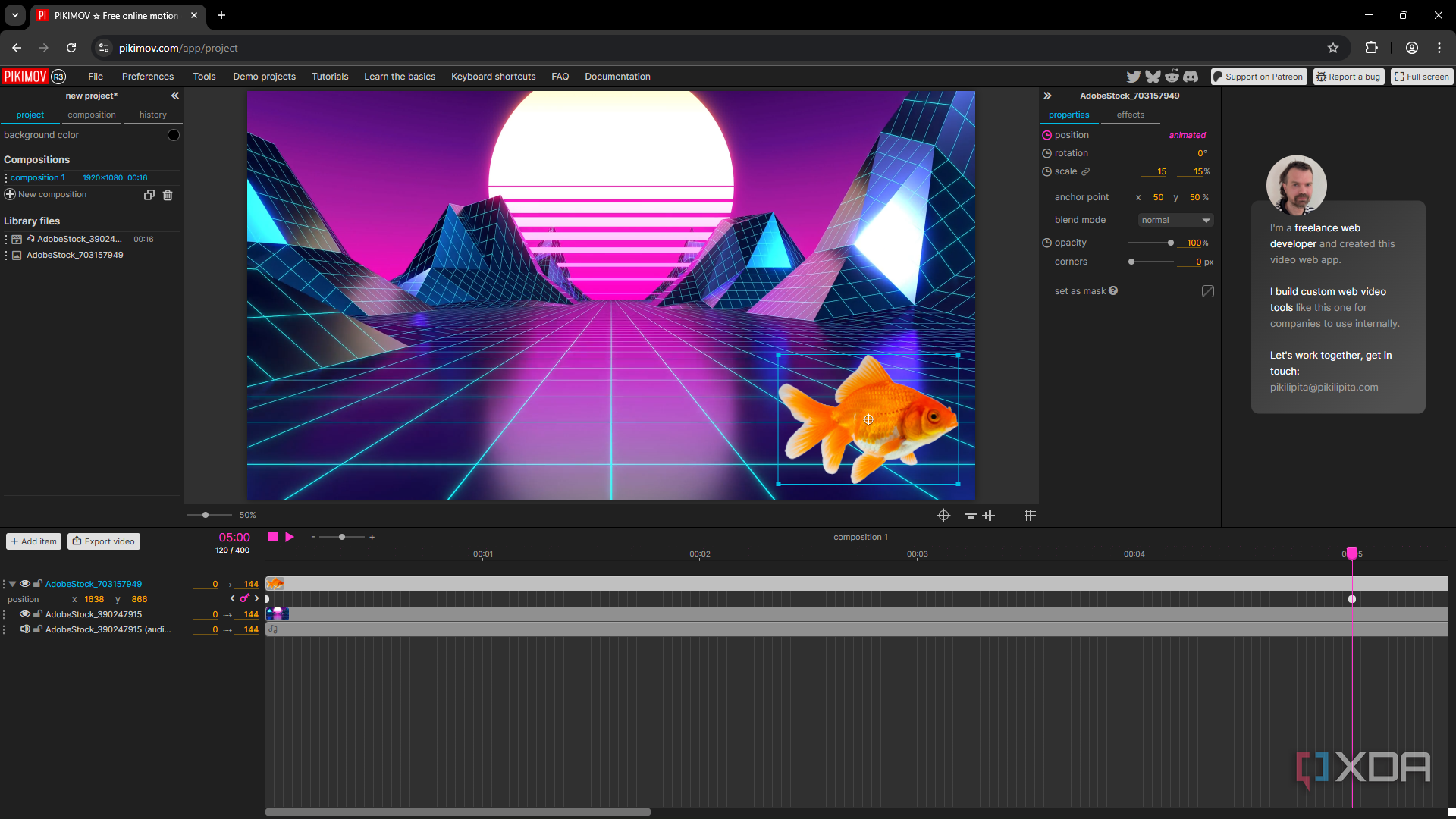Hide the AdobeStock_703157949 layer
This screenshot has height=819, width=1456.
point(25,584)
